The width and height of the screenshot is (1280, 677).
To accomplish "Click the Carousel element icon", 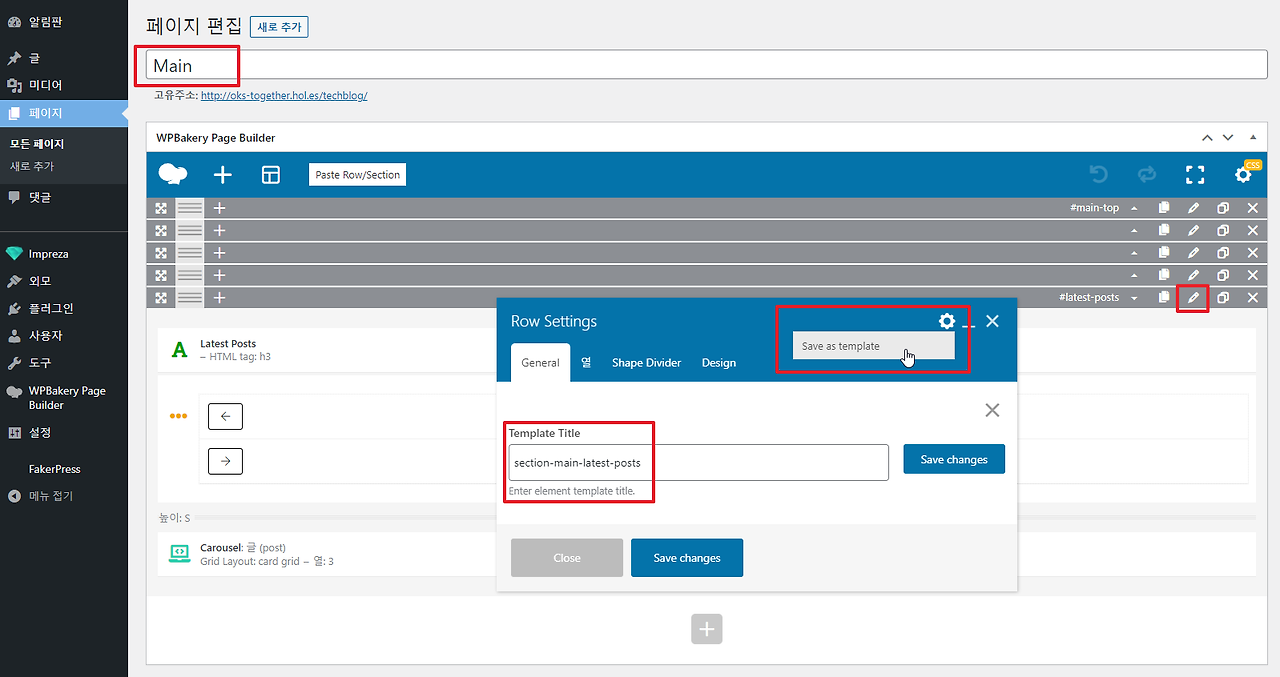I will [x=179, y=553].
